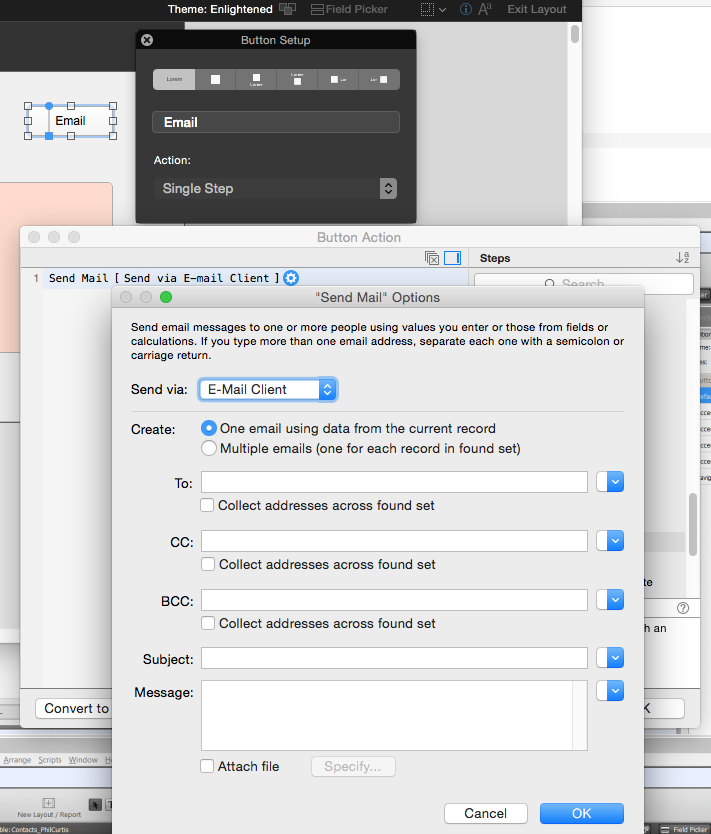The width and height of the screenshot is (711, 834).
Task: Expand the Action Single Step dropdown
Action: pyautogui.click(x=275, y=188)
